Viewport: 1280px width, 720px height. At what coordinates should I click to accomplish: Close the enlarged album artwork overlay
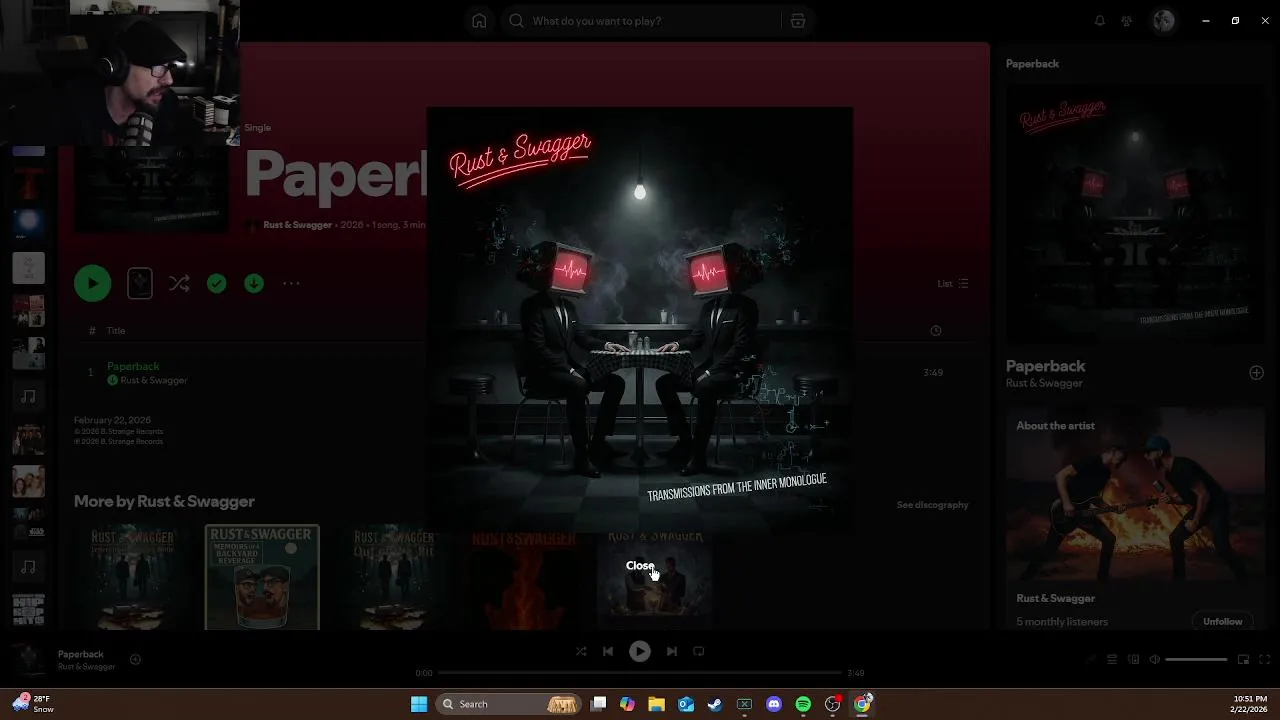[x=640, y=566]
